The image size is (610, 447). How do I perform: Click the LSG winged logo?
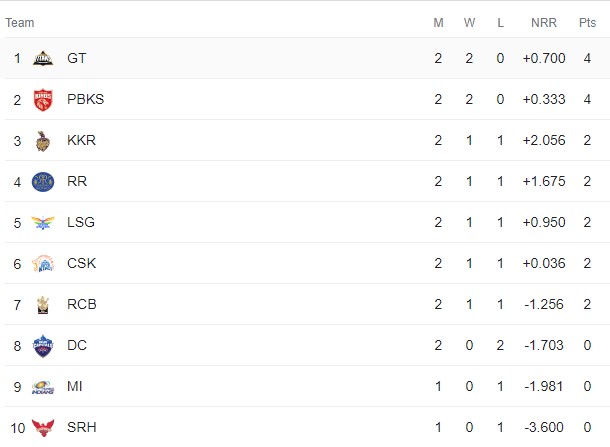pyautogui.click(x=43, y=223)
